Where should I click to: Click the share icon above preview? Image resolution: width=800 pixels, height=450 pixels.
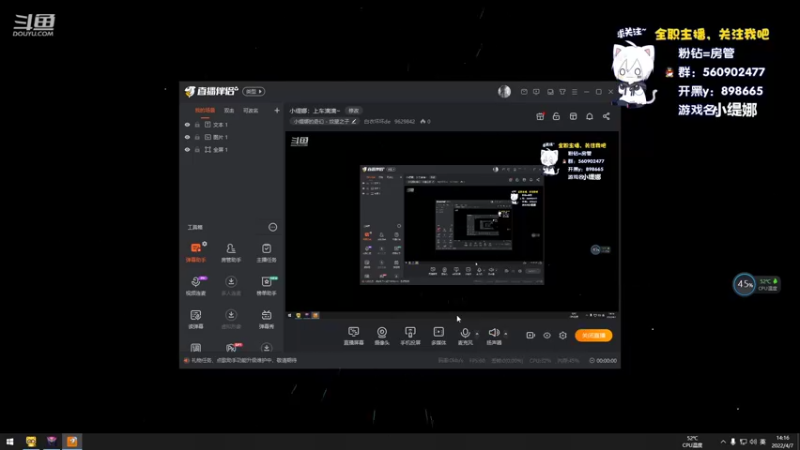pyautogui.click(x=606, y=116)
